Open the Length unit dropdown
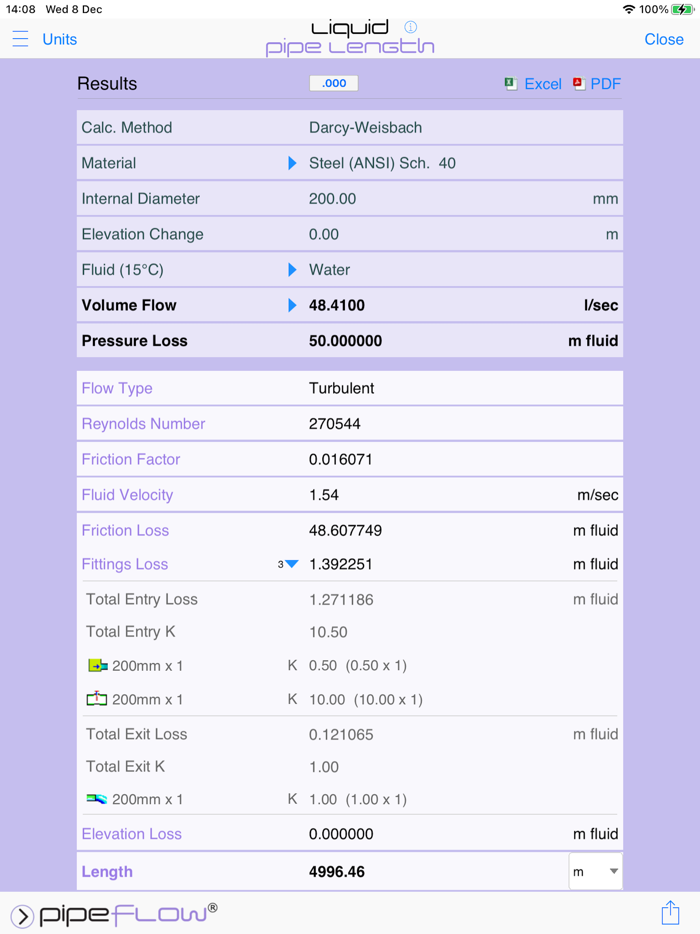Viewport: 700px width, 934px height. click(x=595, y=871)
